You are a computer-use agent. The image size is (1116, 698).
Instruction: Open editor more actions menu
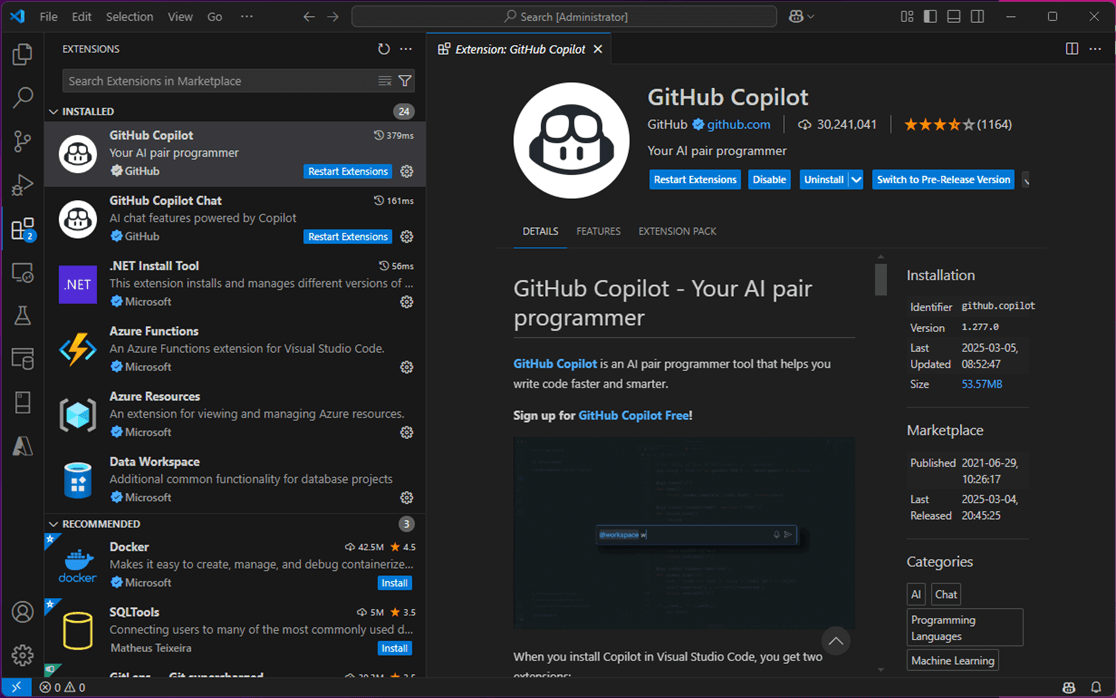click(1095, 49)
